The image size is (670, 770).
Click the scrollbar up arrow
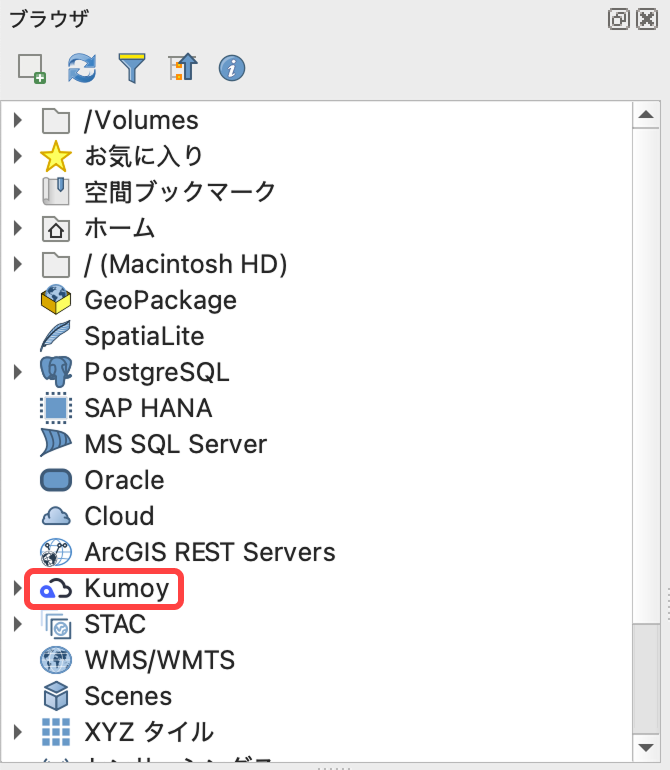[646, 115]
